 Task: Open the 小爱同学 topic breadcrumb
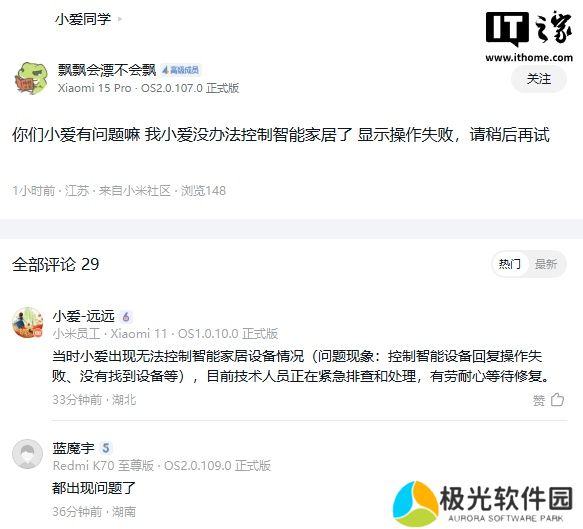83,19
